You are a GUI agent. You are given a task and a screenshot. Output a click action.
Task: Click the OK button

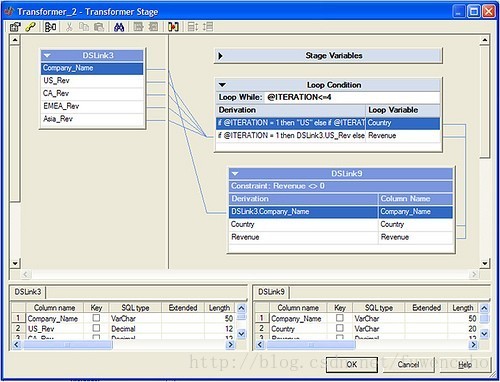point(352,364)
